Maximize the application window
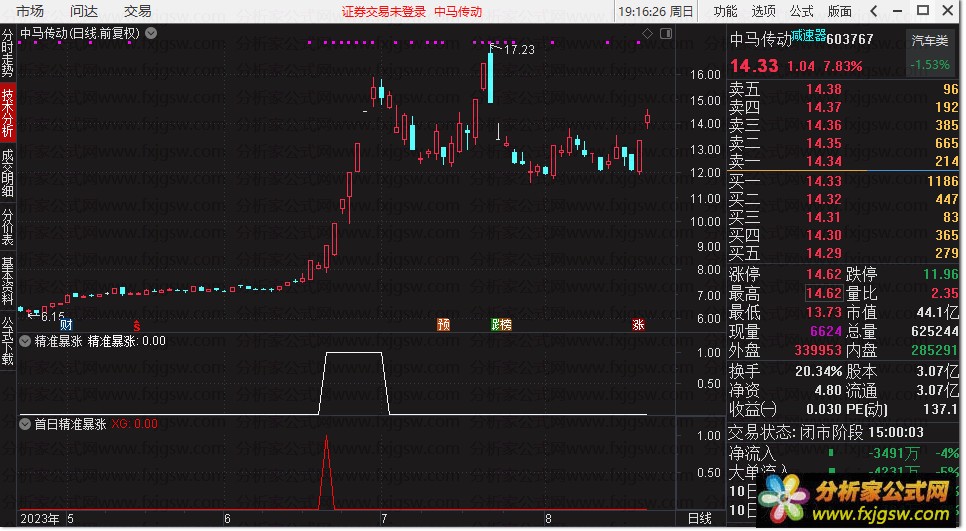 923,10
